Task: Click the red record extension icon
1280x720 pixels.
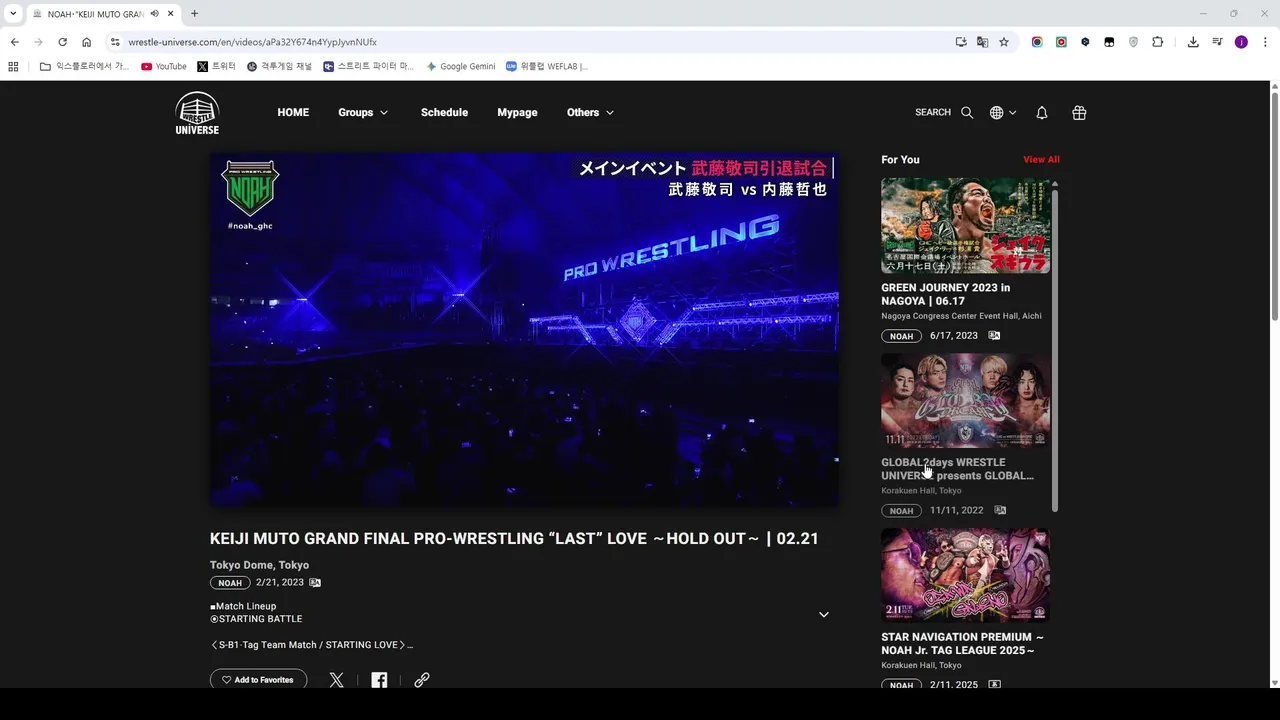Action: tap(1061, 42)
